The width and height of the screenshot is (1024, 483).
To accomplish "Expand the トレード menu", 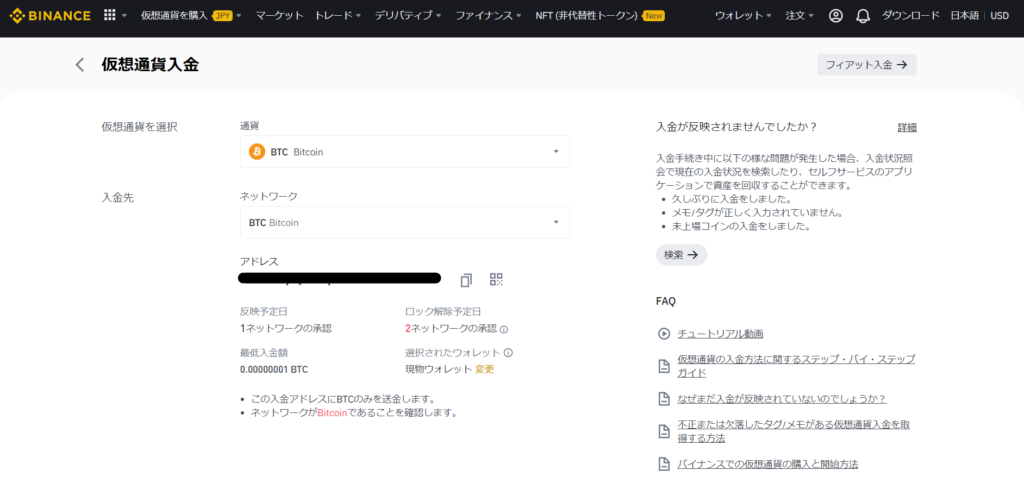I will click(x=338, y=16).
